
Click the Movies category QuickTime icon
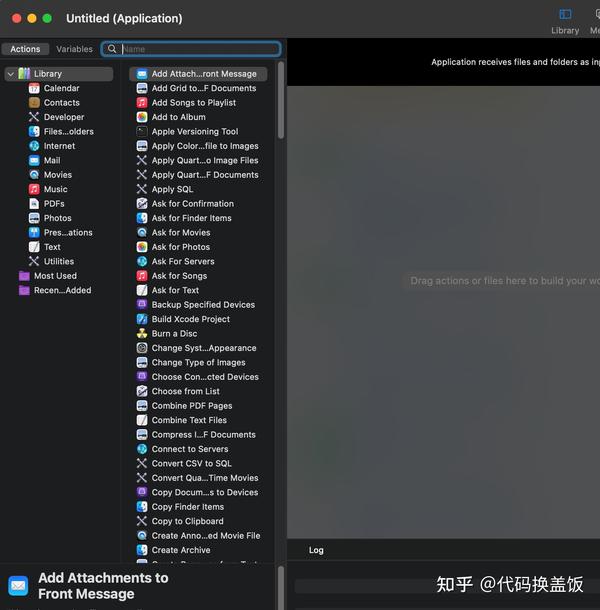(x=34, y=175)
